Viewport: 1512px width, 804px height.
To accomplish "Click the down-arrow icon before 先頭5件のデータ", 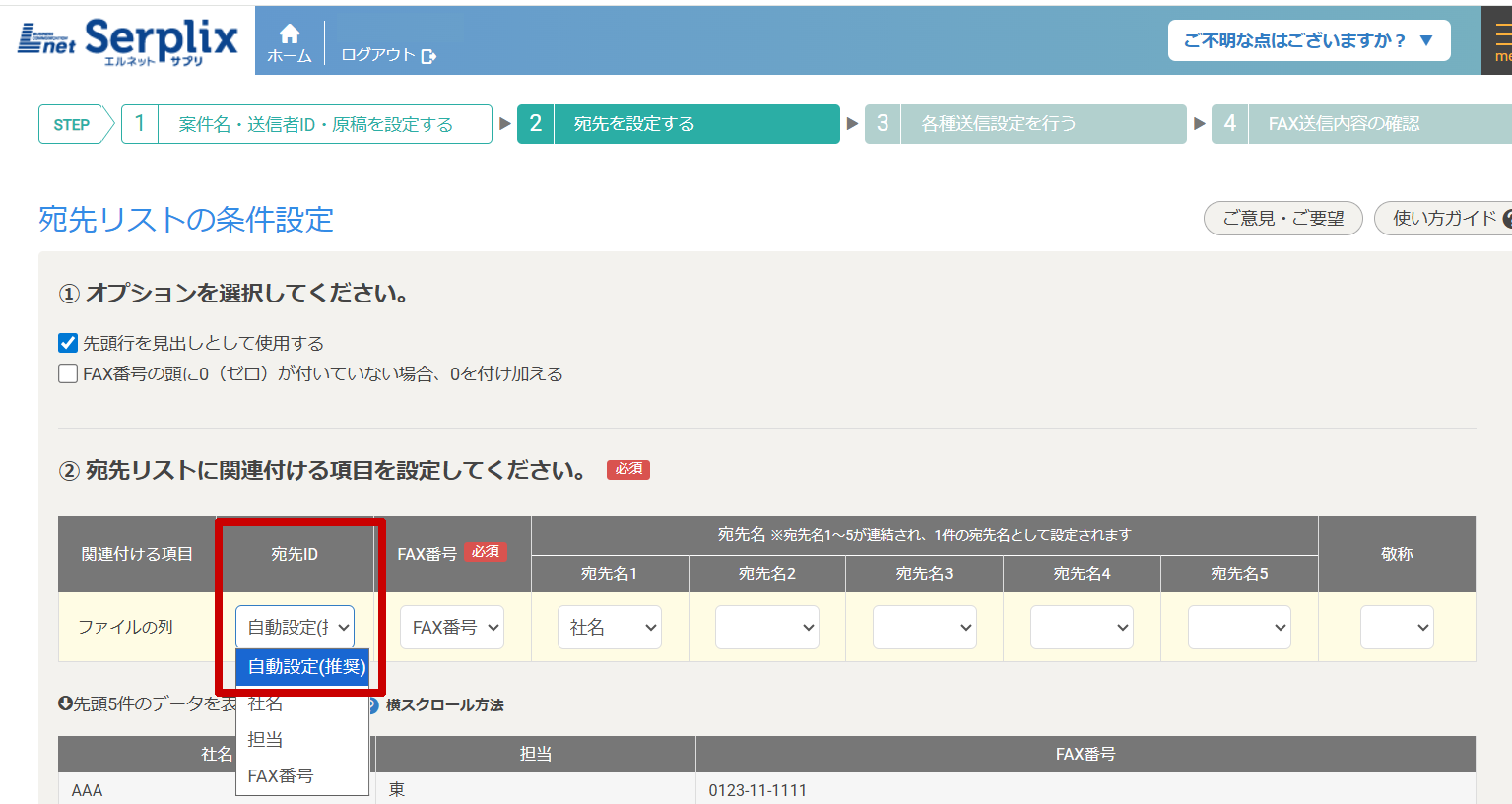I will (64, 703).
